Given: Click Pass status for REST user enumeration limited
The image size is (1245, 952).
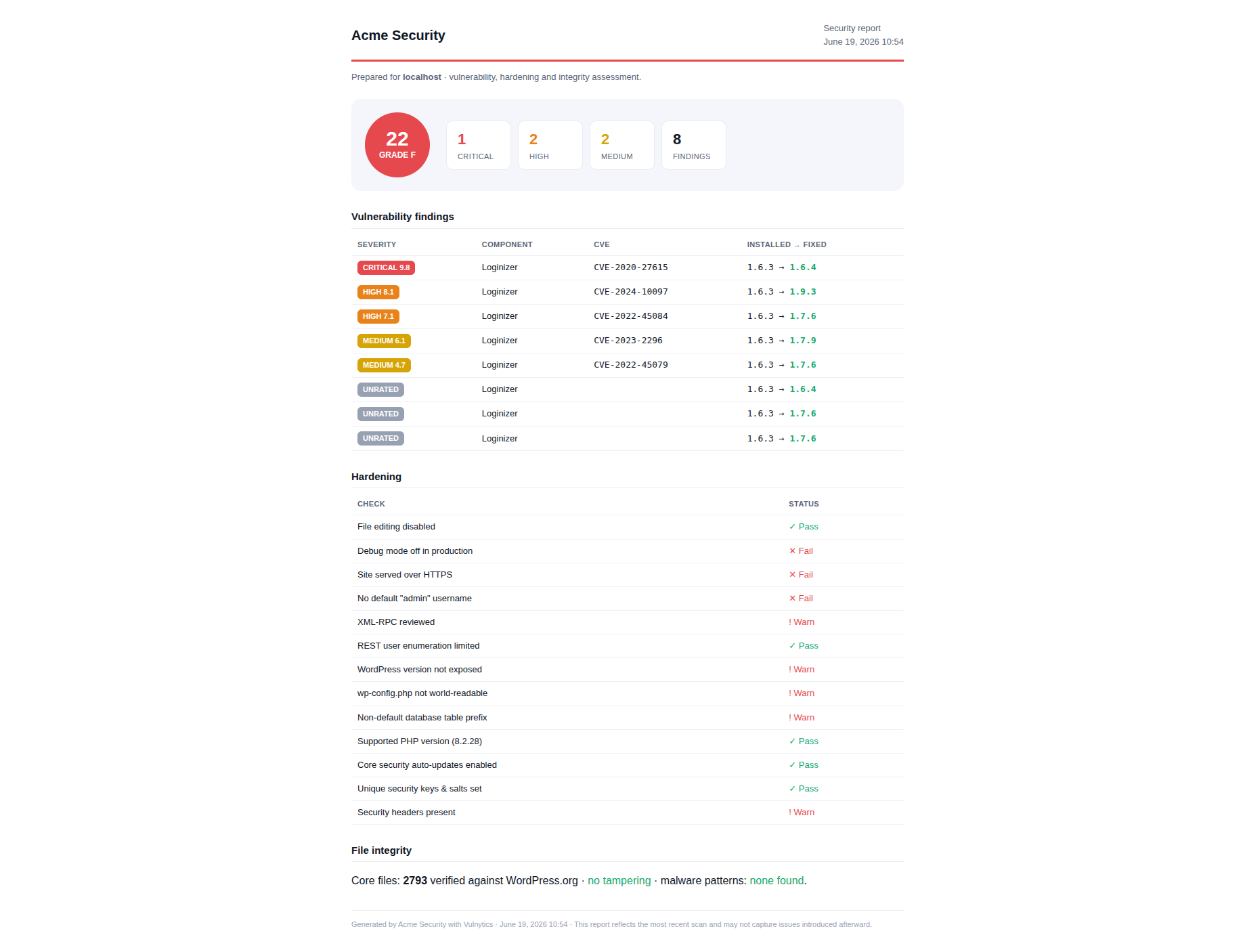Looking at the screenshot, I should coord(804,646).
